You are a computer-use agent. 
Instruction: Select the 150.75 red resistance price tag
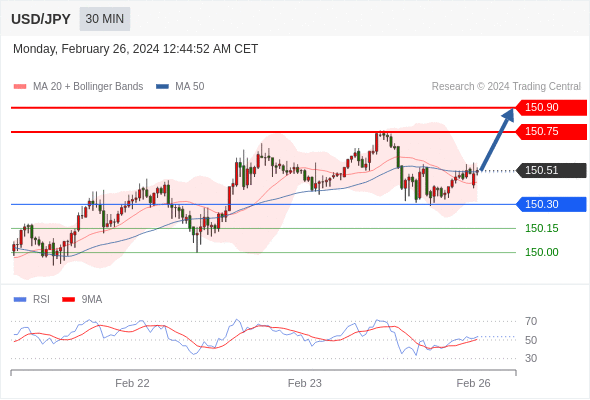click(x=551, y=132)
